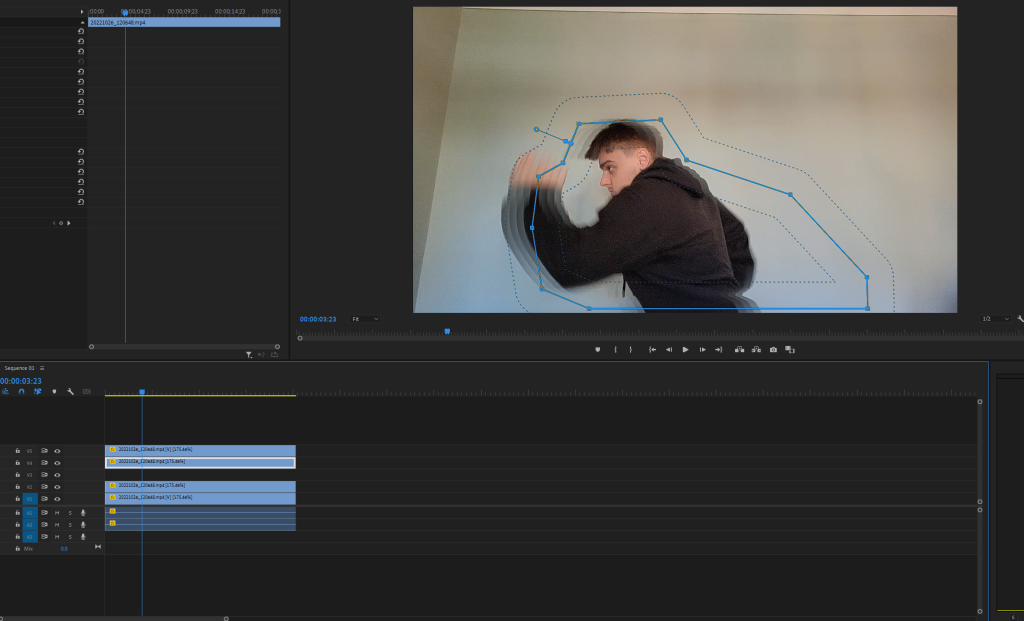The image size is (1024, 621).
Task: Click the Mark In bracket button
Action: [x=615, y=350]
